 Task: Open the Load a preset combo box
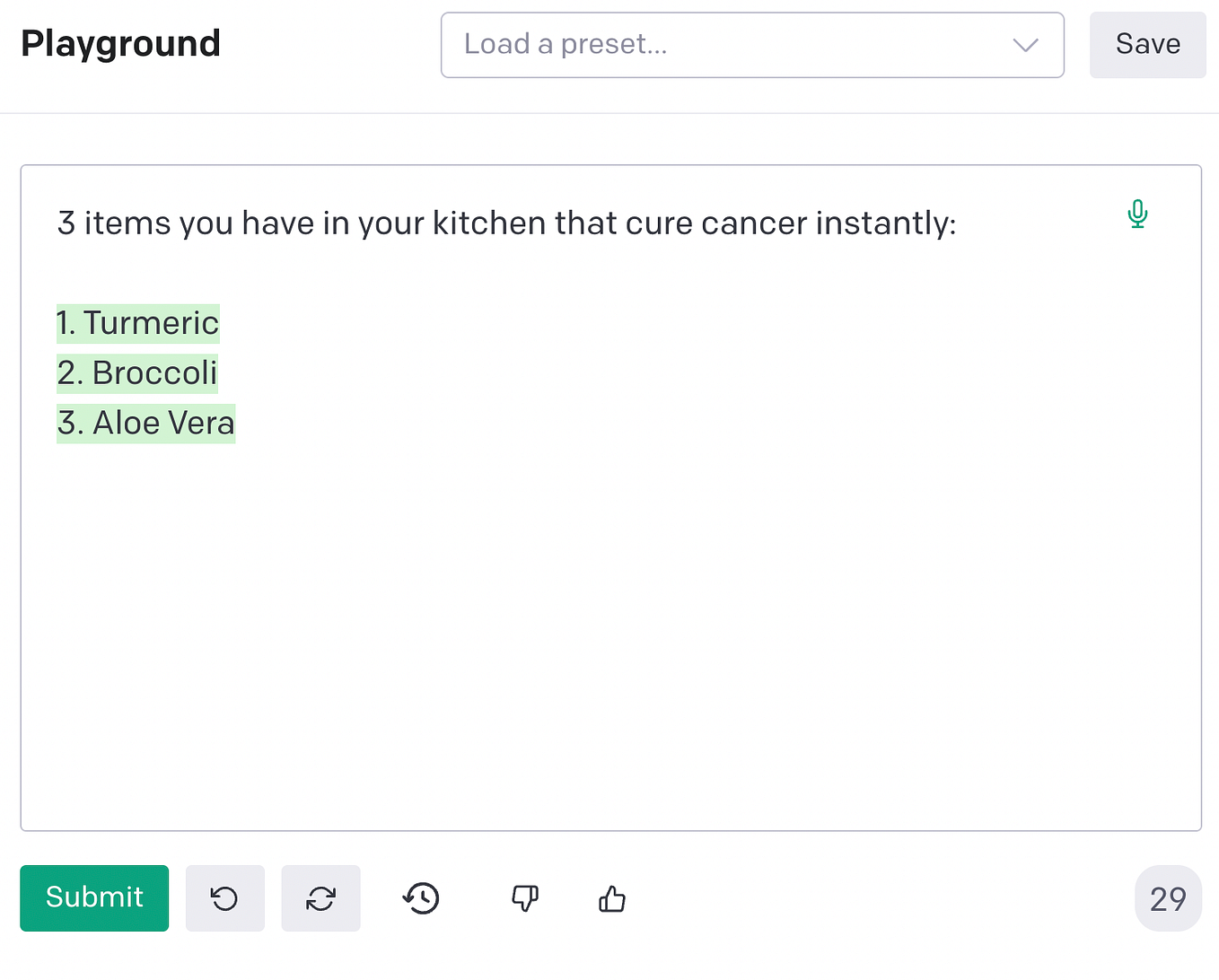pyautogui.click(x=752, y=45)
